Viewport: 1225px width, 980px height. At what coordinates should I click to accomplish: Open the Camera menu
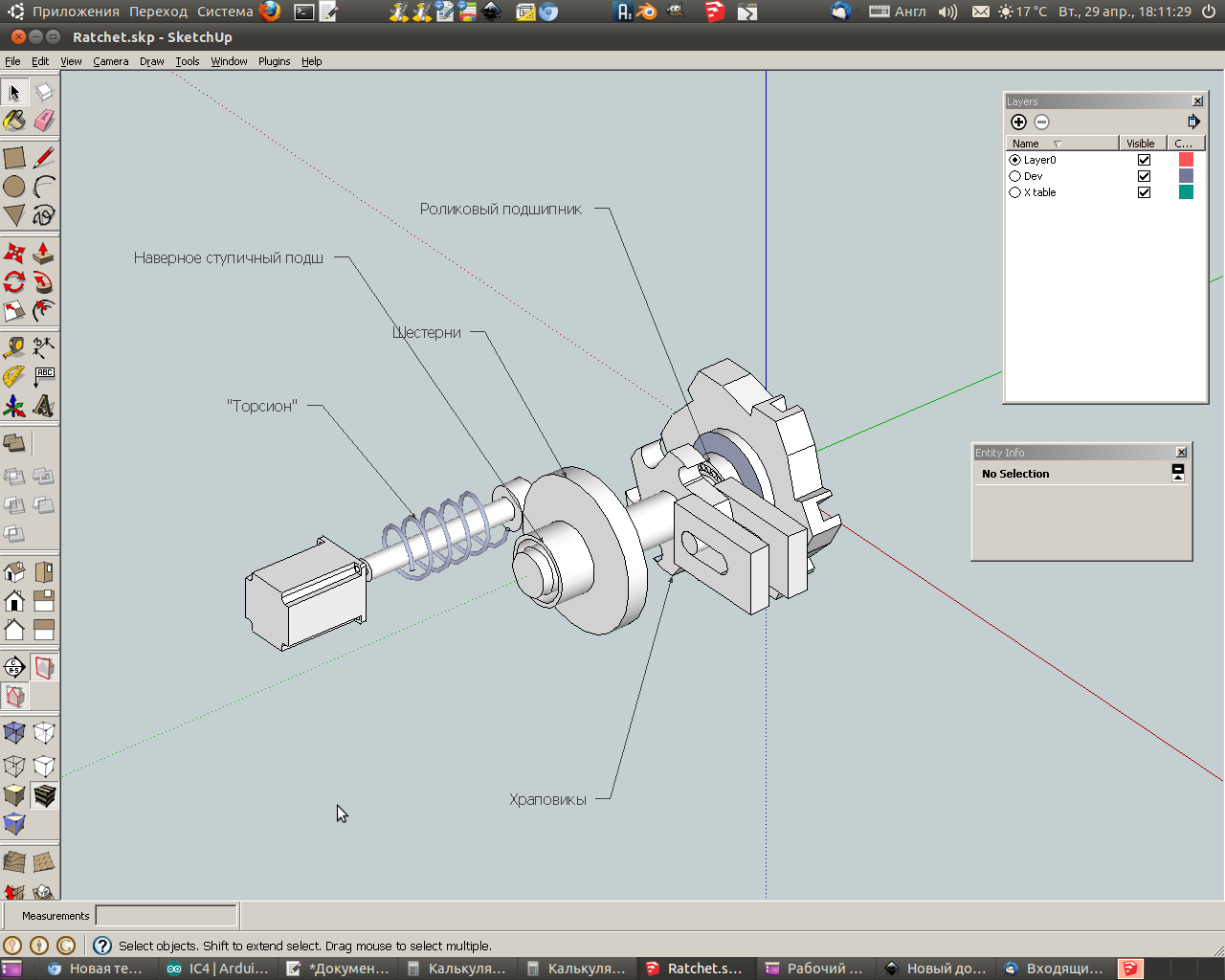(110, 61)
